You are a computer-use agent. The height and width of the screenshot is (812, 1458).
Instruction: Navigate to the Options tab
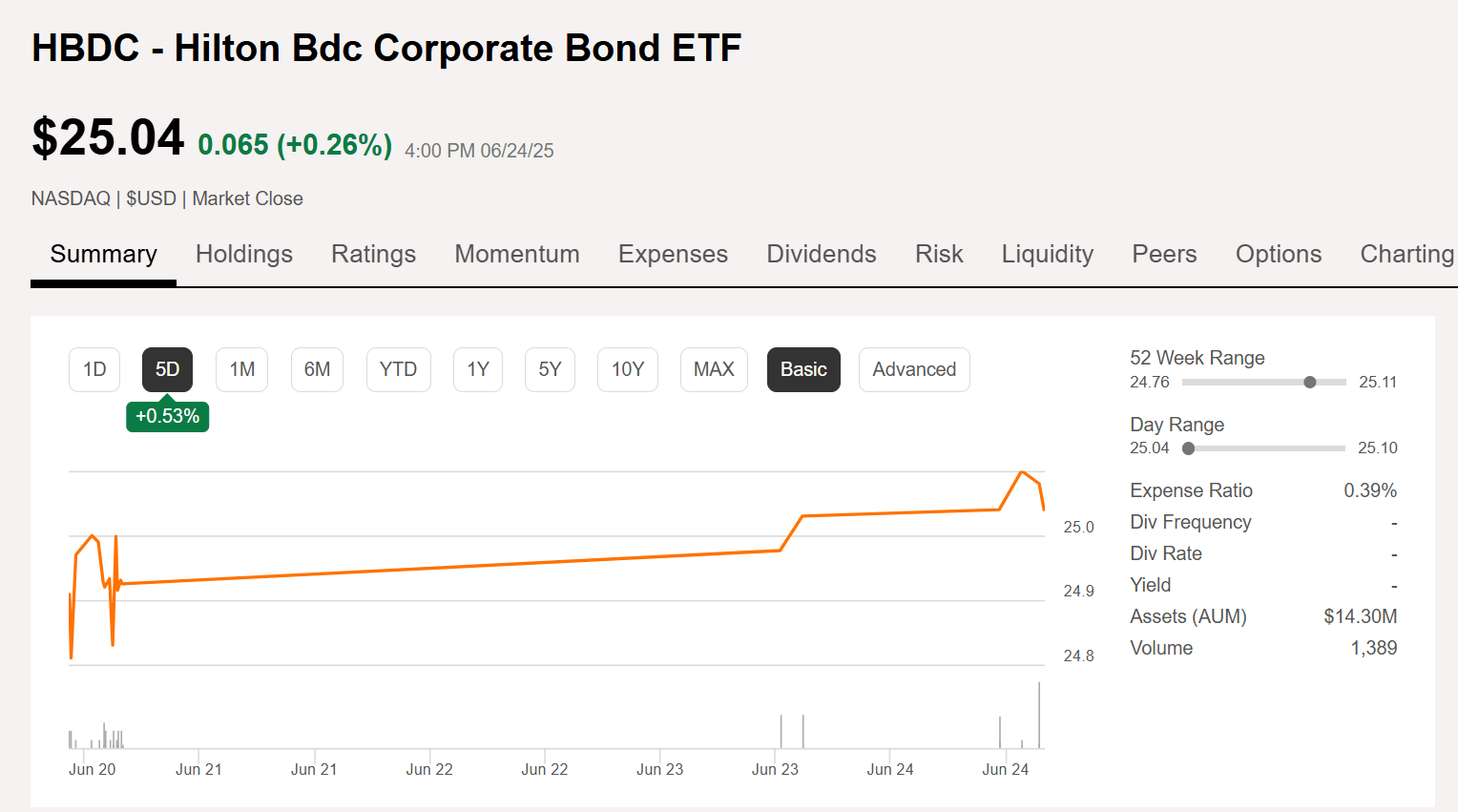click(1278, 254)
